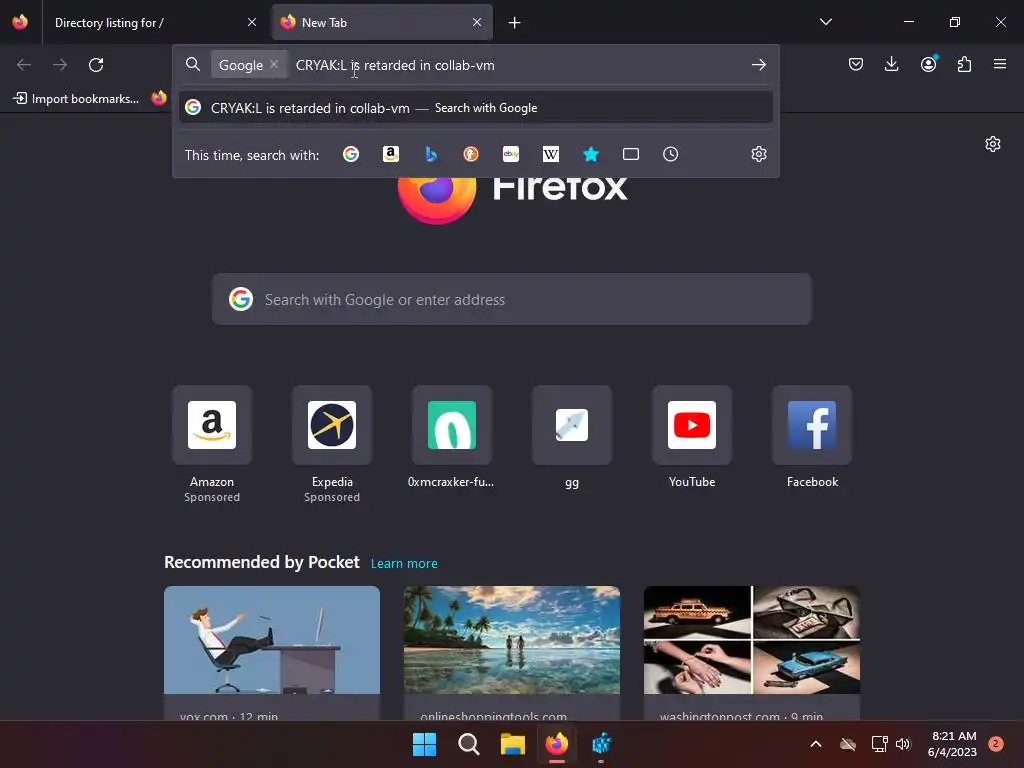Click Import bookmarks in bookmarks toolbar

(x=76, y=99)
